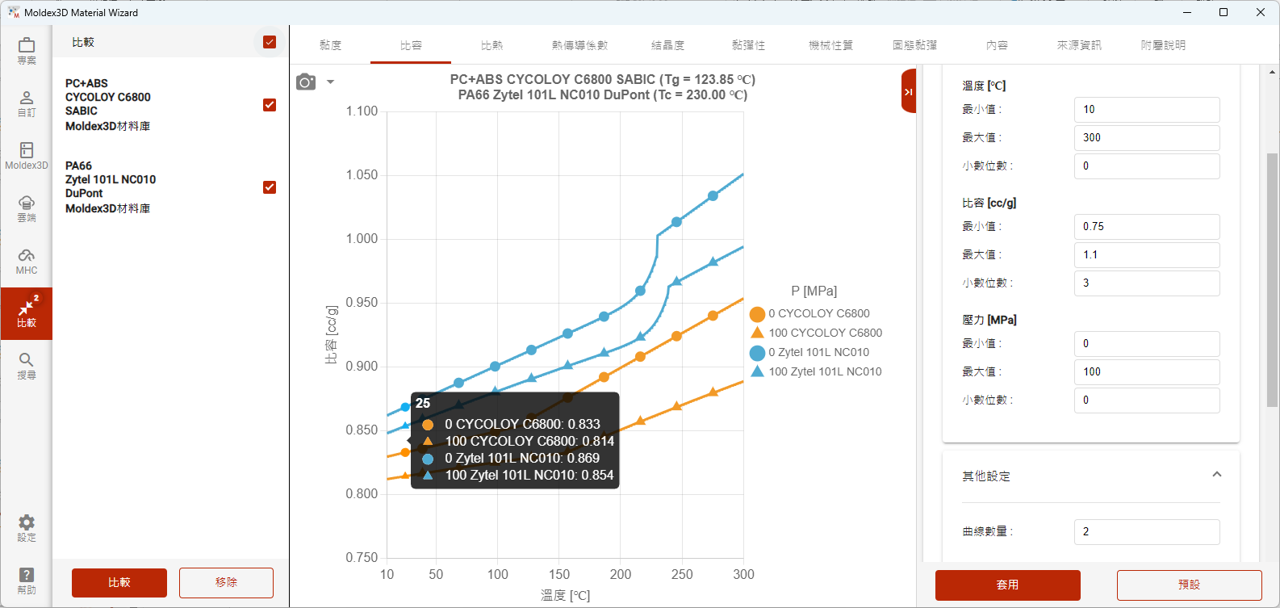1280x608 pixels.
Task: Open the camera dropdown arrow
Action: coord(331,82)
